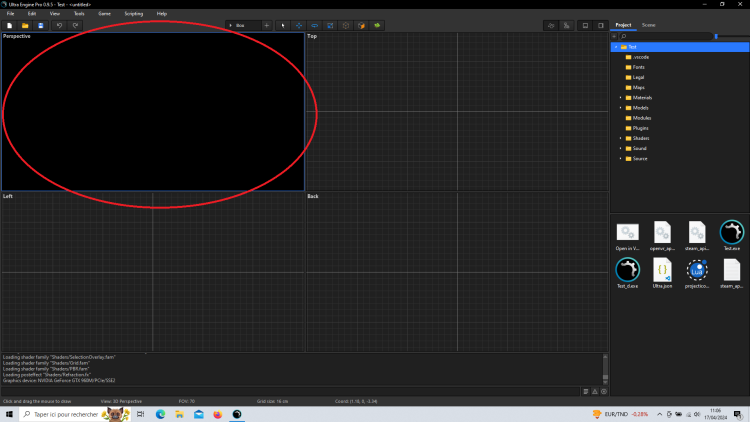Select the arrow selection tool in toolbar

[x=283, y=25]
